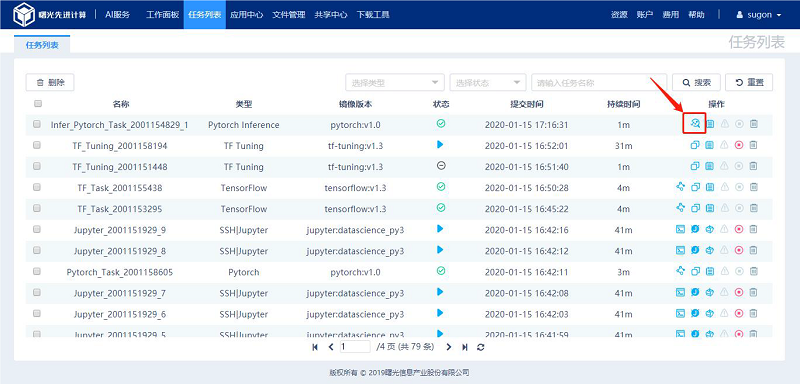Open the 选择状态 status dropdown
Screen dimensions: 800x384
click(x=488, y=83)
